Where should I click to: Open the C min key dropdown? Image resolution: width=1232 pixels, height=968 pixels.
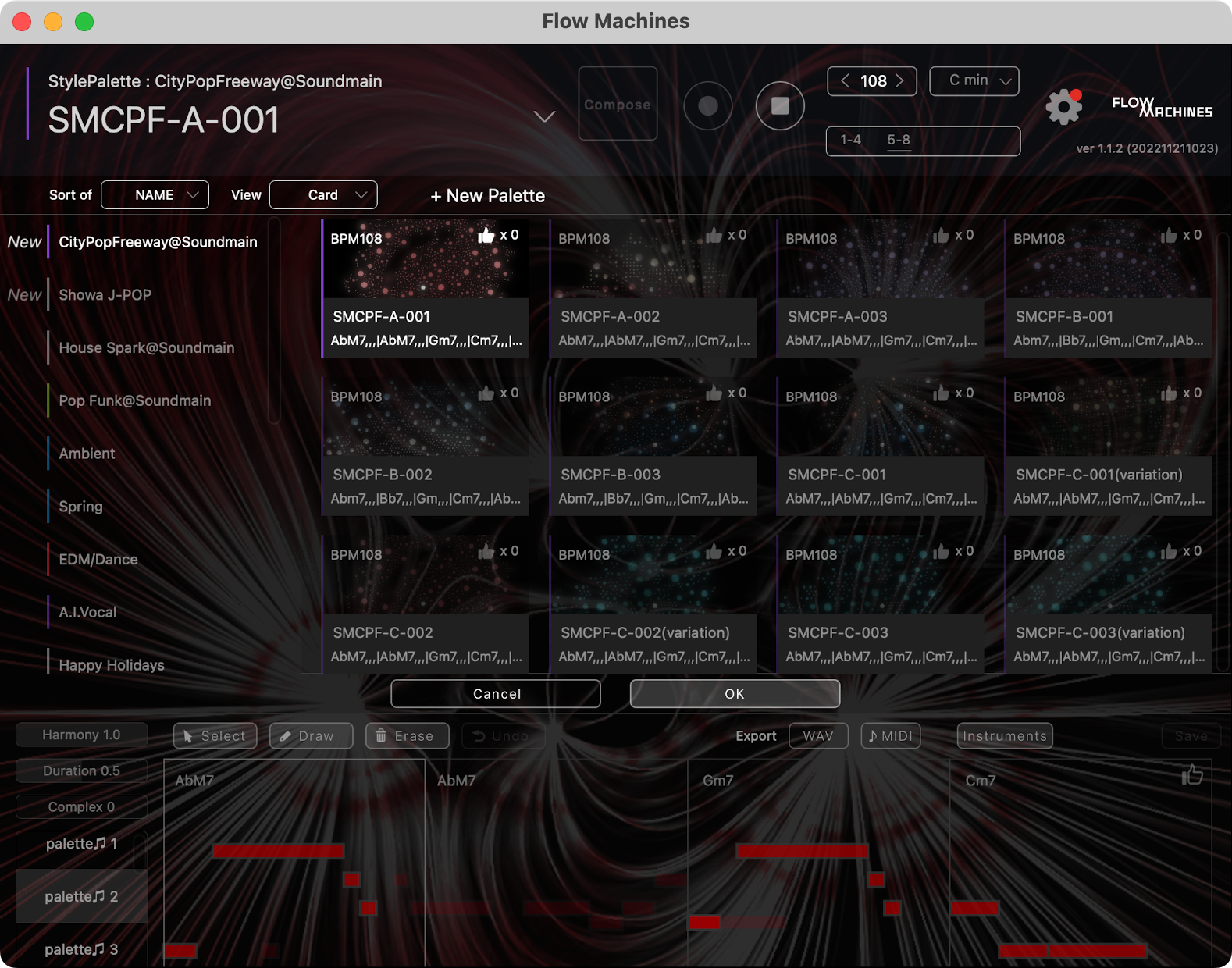point(974,80)
